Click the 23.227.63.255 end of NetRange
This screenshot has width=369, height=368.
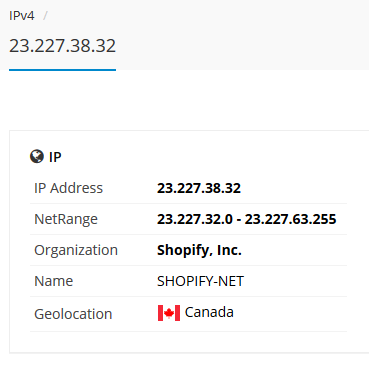[x=291, y=219]
